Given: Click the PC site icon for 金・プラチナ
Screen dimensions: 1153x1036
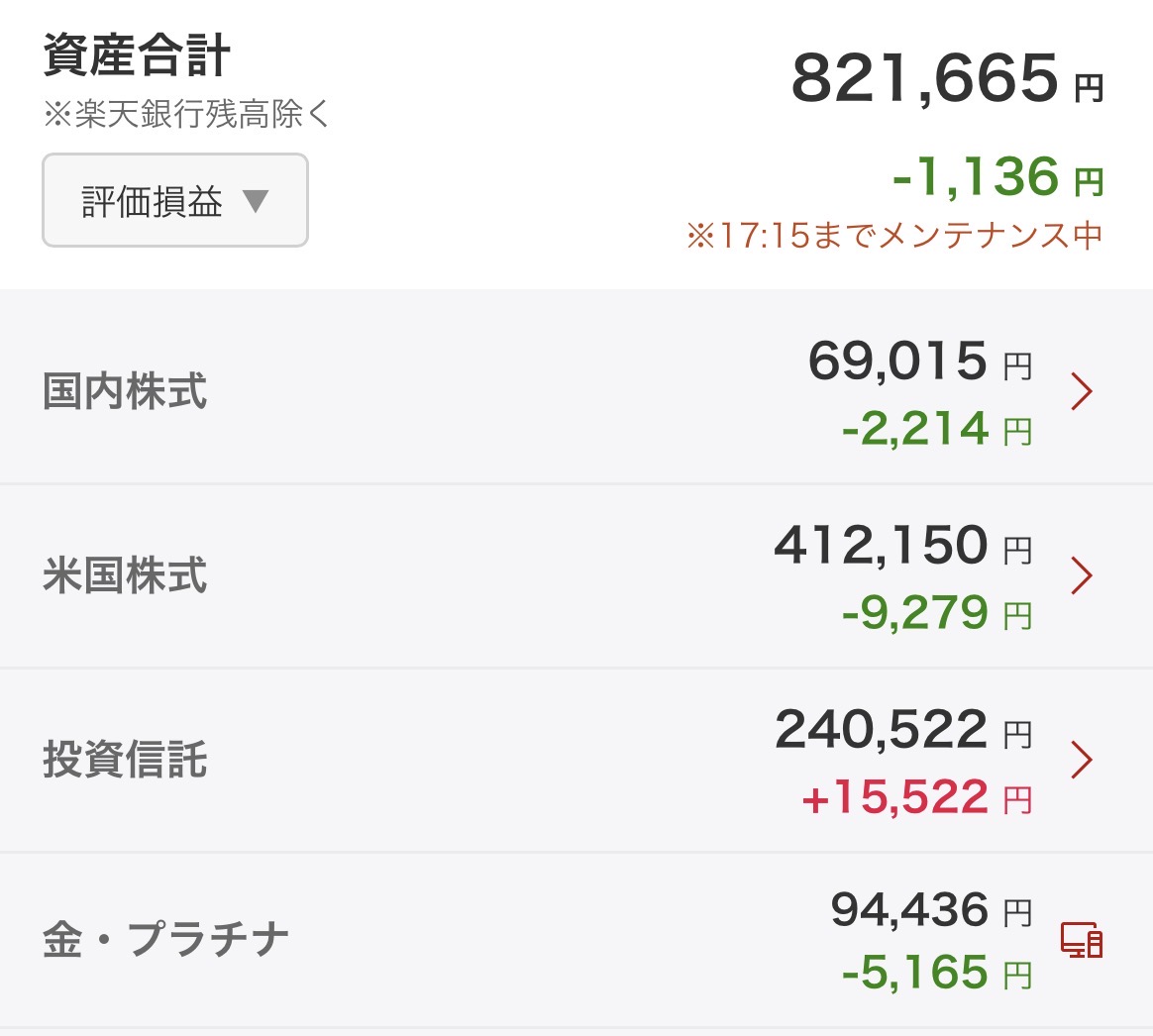Looking at the screenshot, I should [x=1082, y=940].
